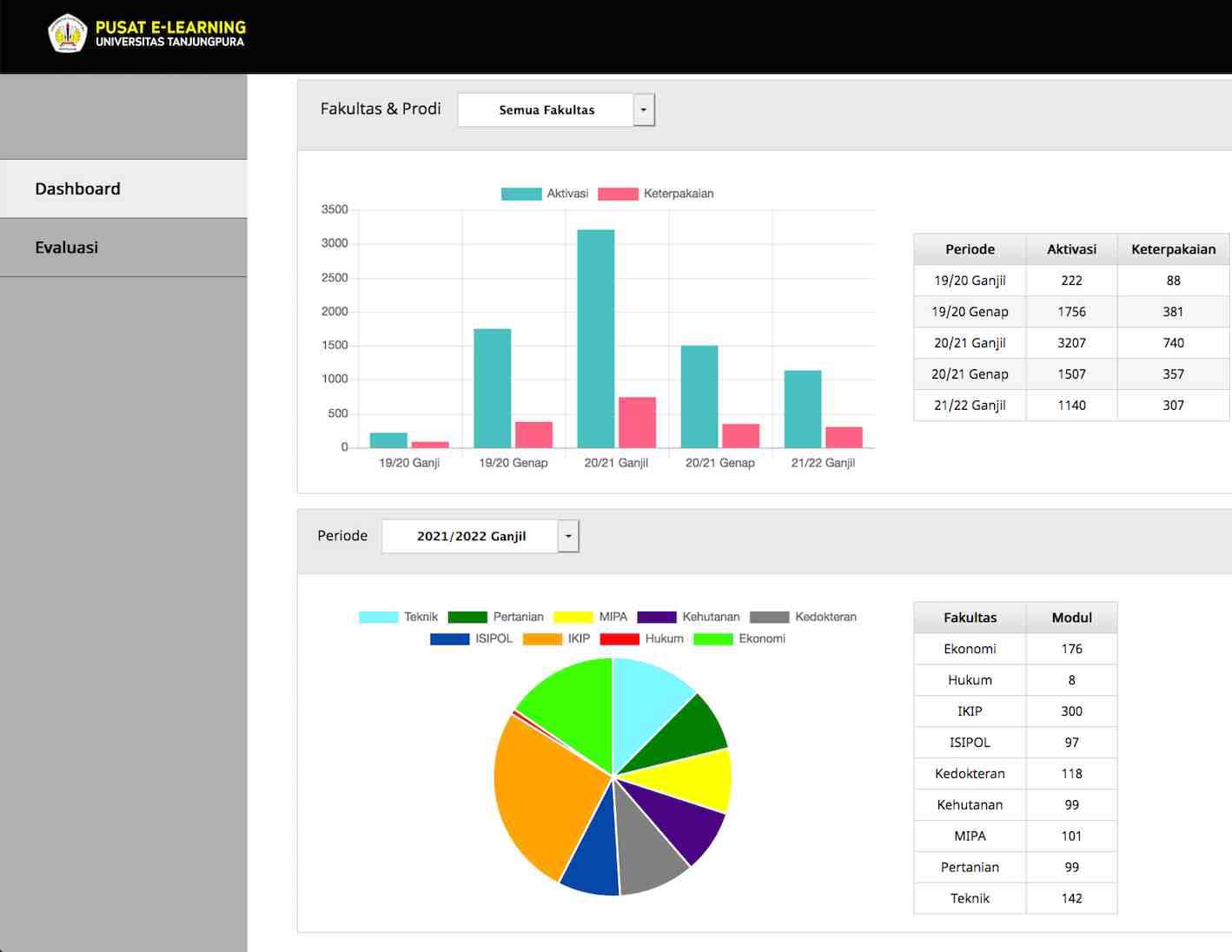
Task: Toggle the Keterpakaian legend in bar chart
Action: pyautogui.click(x=656, y=194)
